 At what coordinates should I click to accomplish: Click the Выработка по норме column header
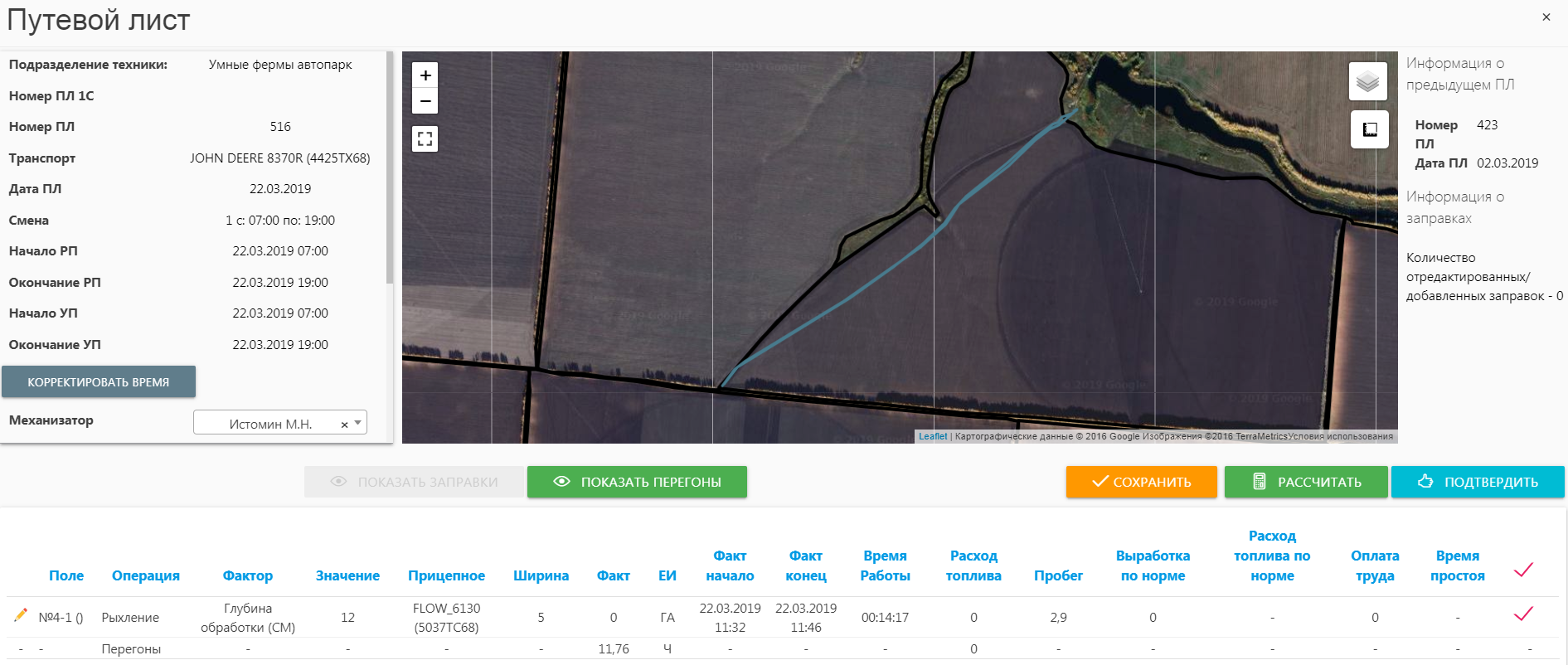[1153, 565]
